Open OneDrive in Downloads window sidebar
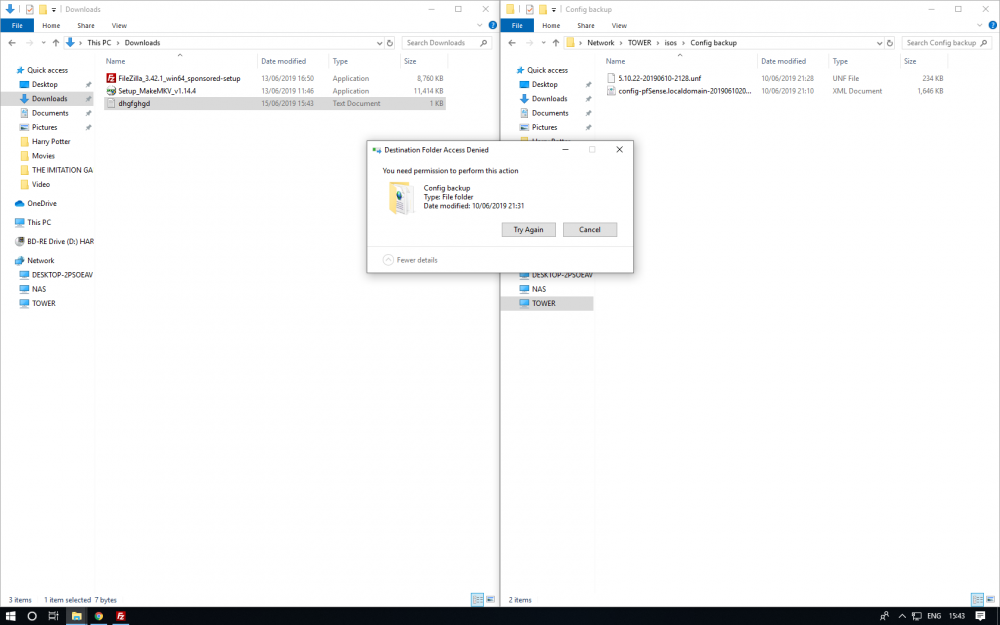The image size is (1000, 625). 41,203
